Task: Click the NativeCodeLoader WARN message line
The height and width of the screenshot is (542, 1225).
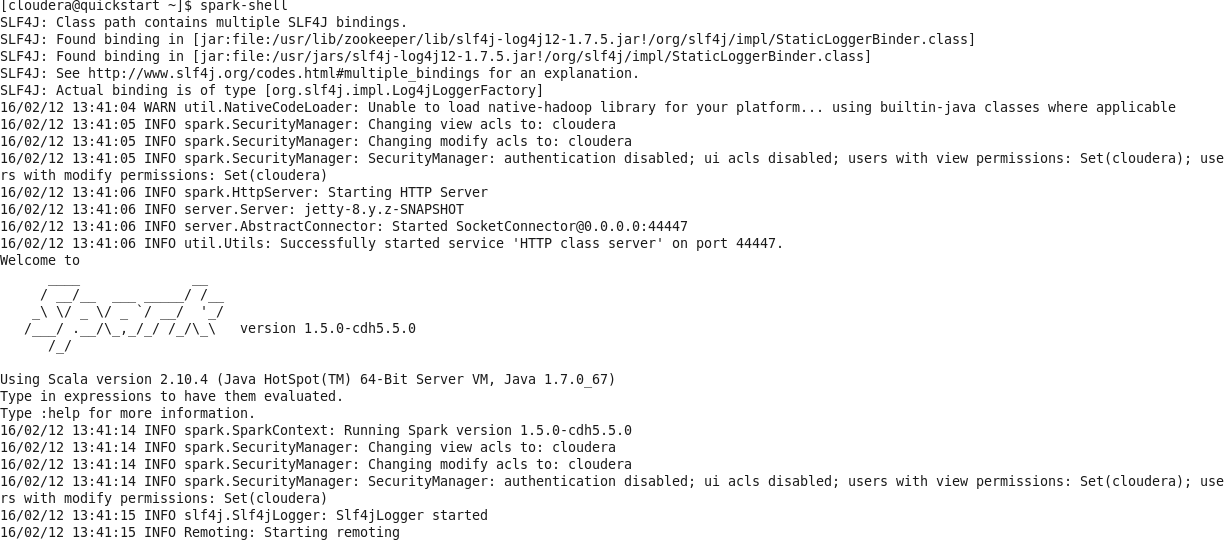Action: 587,108
